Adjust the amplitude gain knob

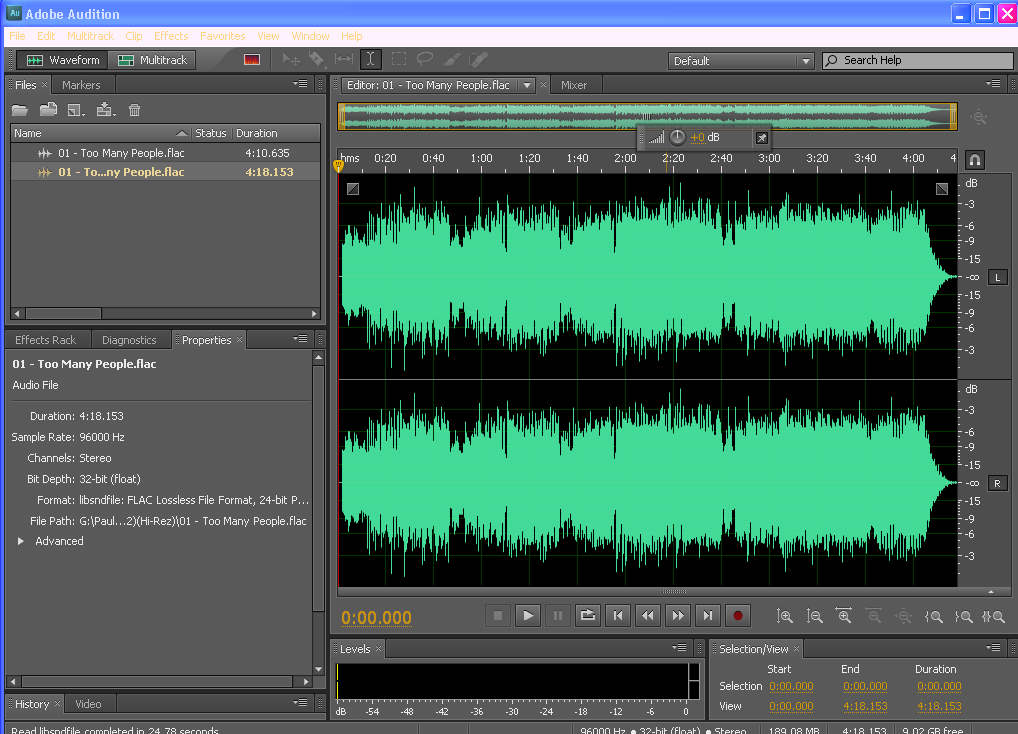tap(677, 137)
